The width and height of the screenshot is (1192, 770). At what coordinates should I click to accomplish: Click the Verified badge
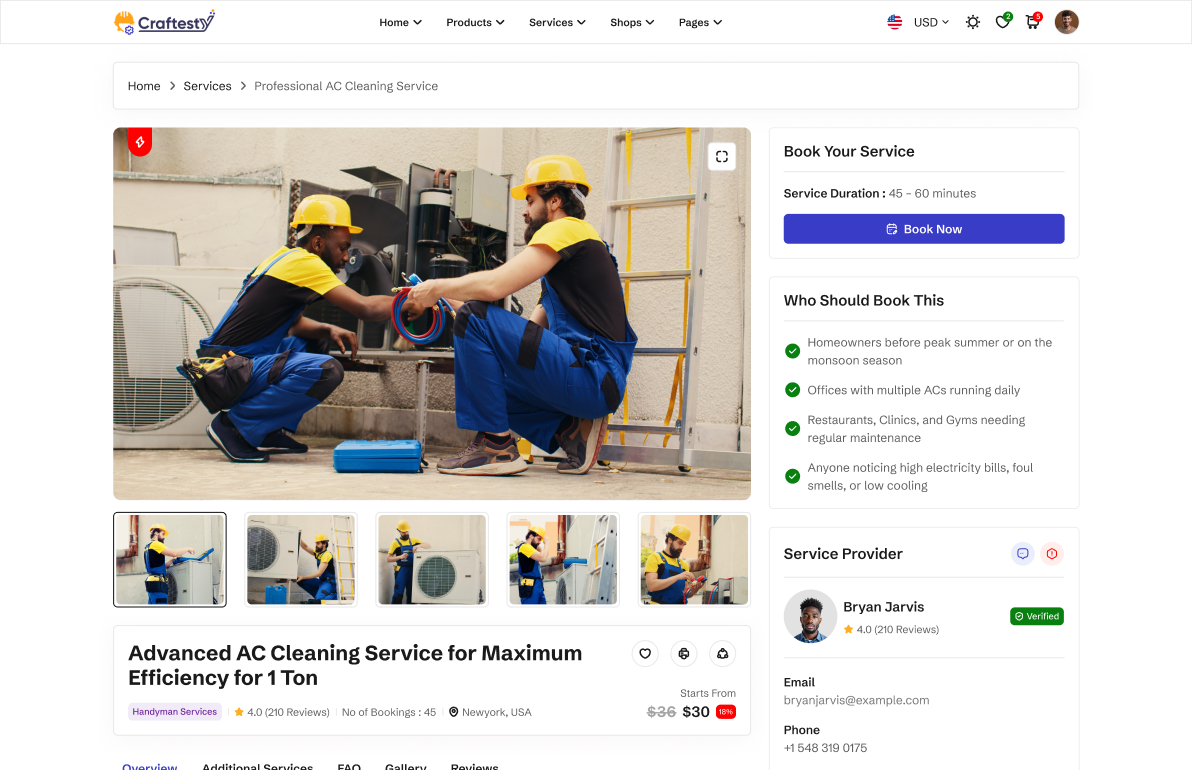(x=1037, y=616)
